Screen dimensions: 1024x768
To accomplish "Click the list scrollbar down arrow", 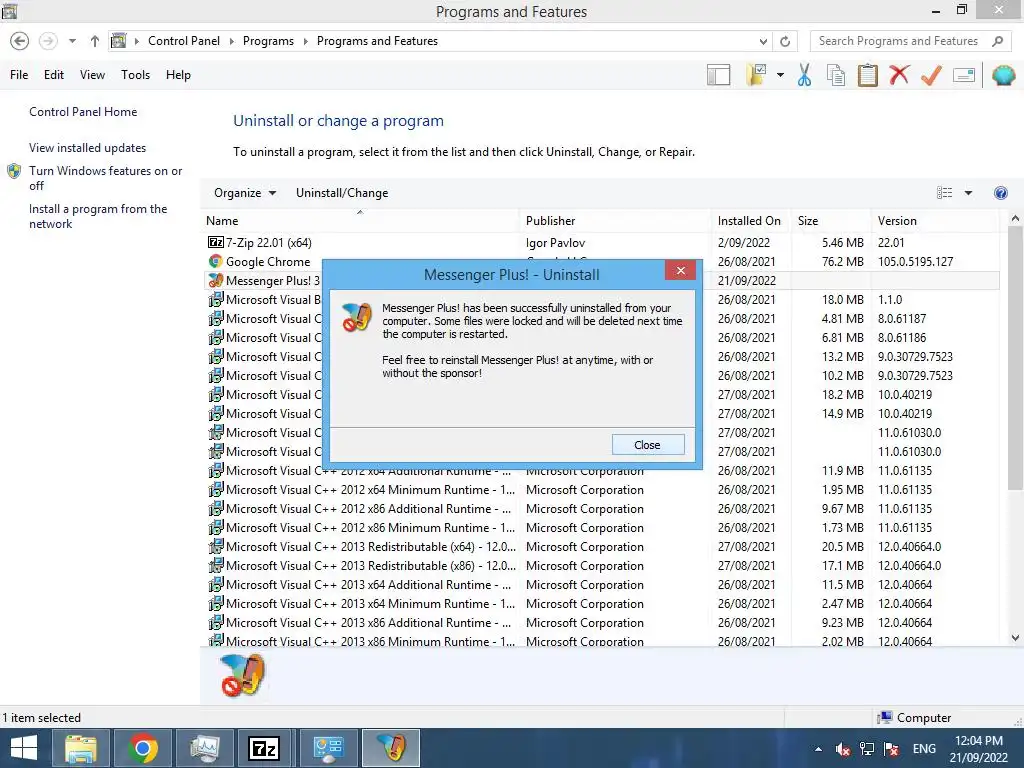I will coord(1015,637).
